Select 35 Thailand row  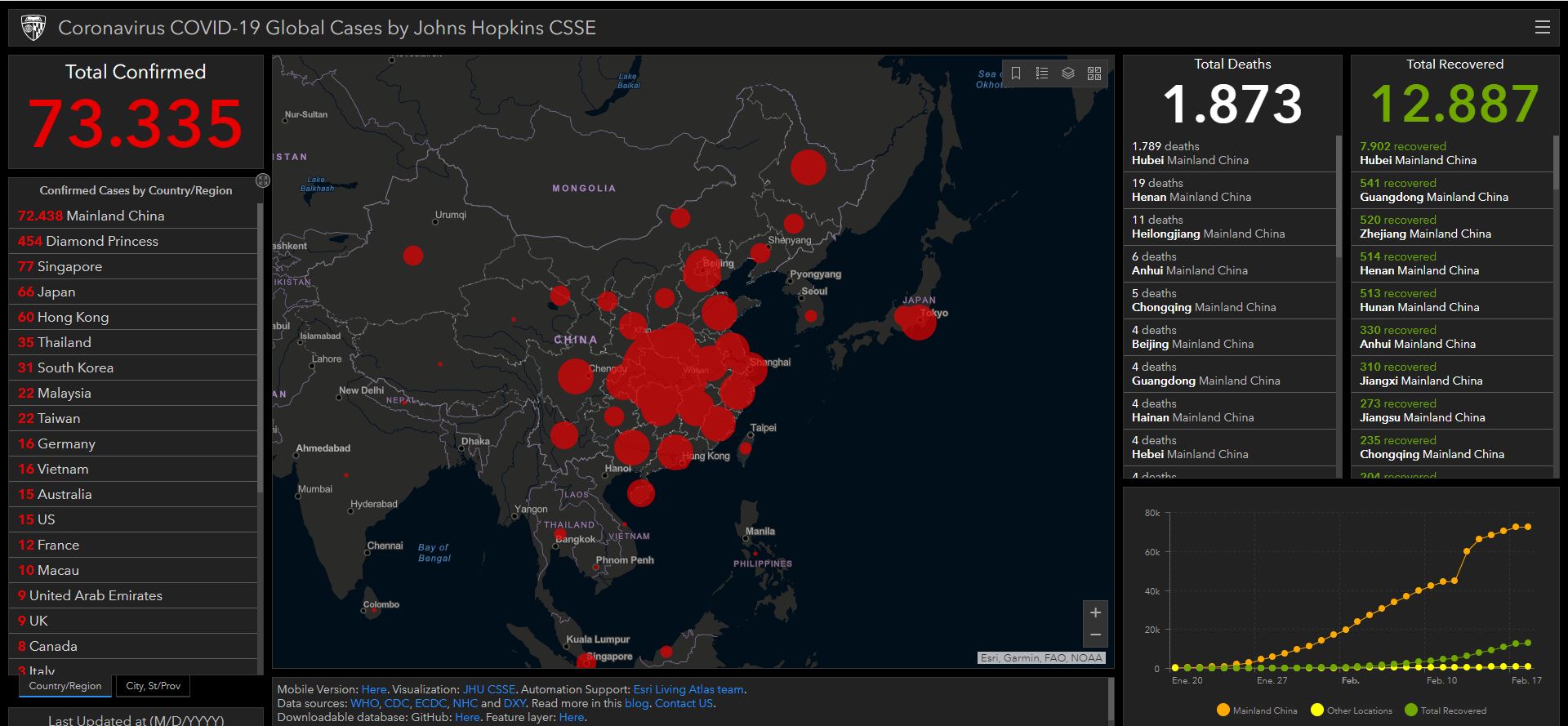[134, 342]
